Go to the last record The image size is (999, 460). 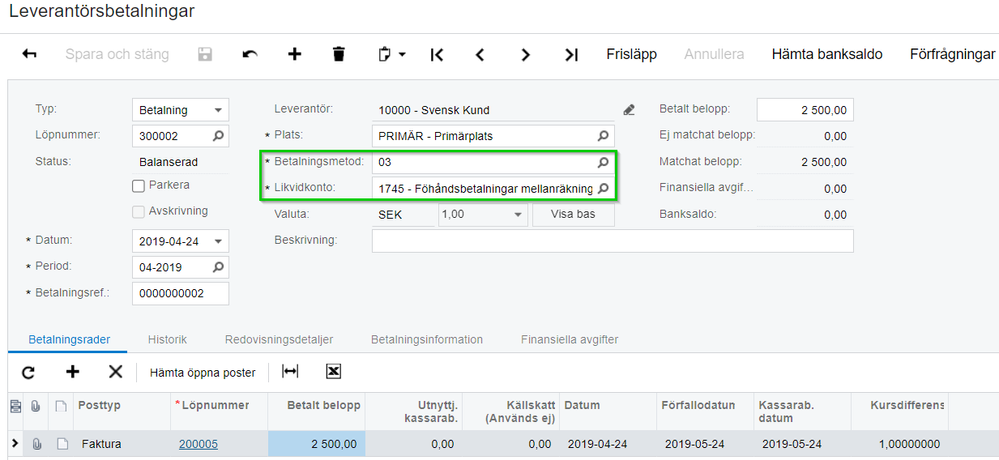click(571, 55)
